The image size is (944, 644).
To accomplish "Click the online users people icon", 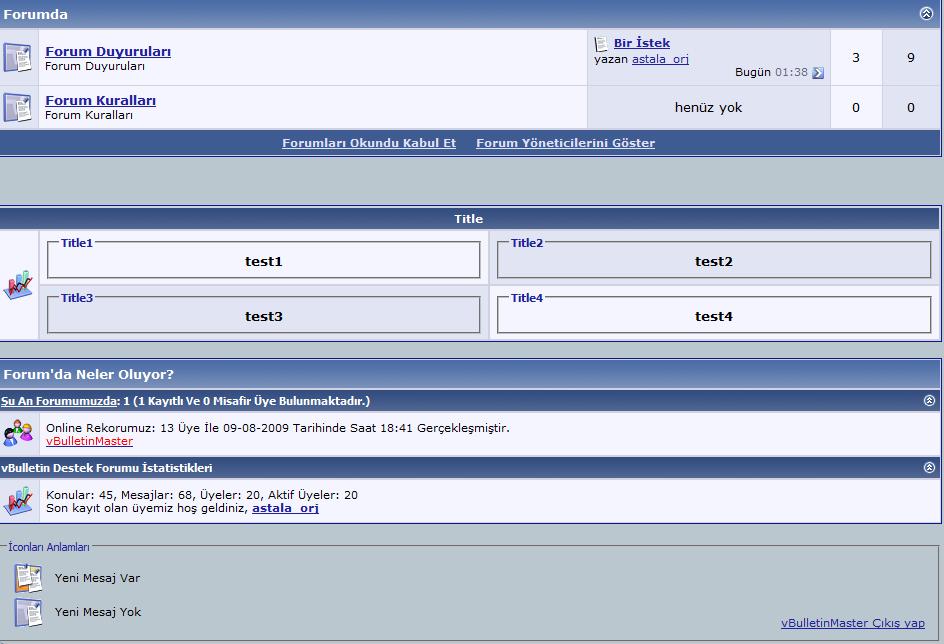I will (18, 433).
